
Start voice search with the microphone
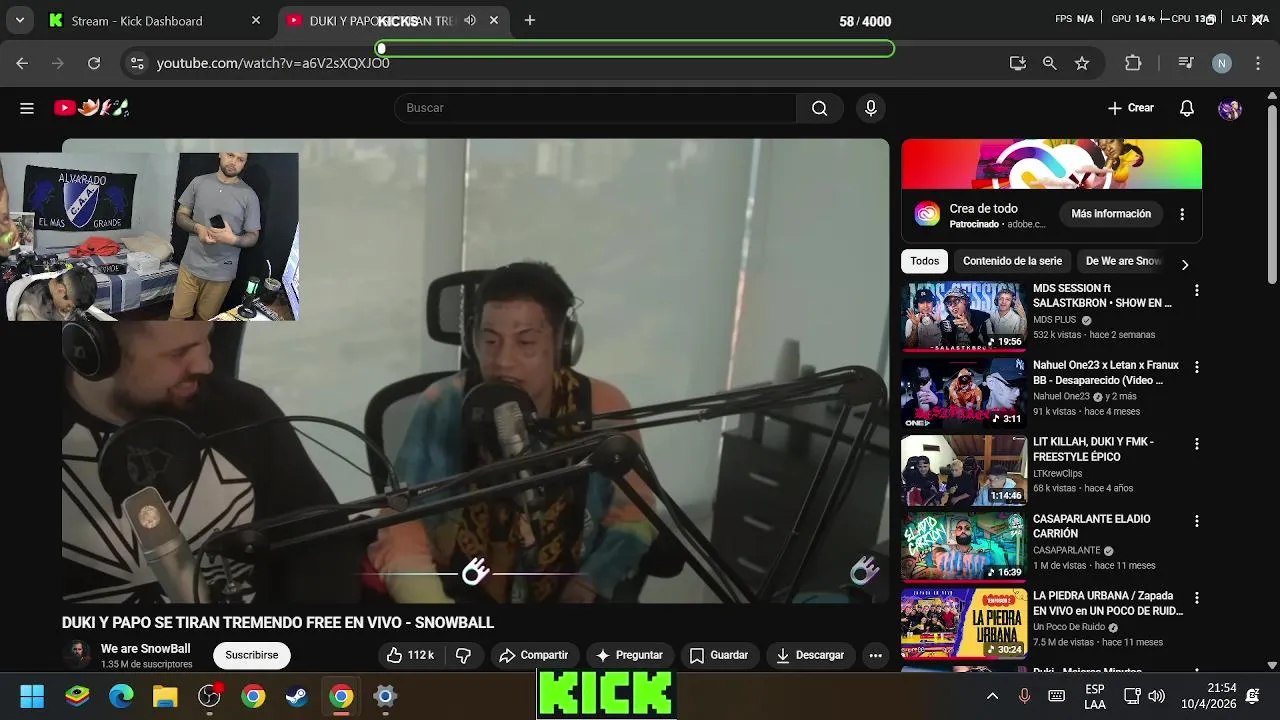[871, 108]
